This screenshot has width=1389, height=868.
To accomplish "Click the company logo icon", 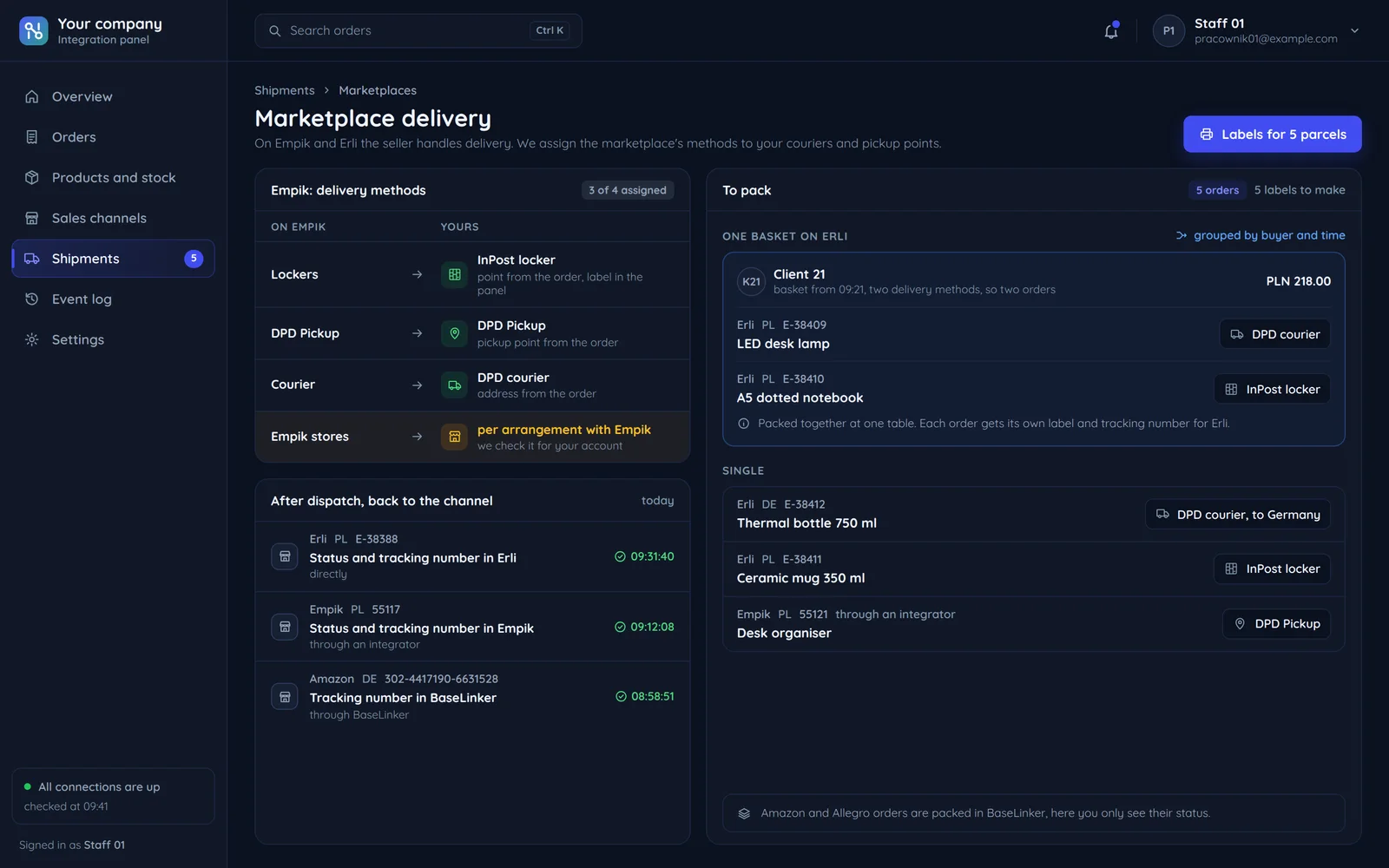I will pyautogui.click(x=34, y=30).
